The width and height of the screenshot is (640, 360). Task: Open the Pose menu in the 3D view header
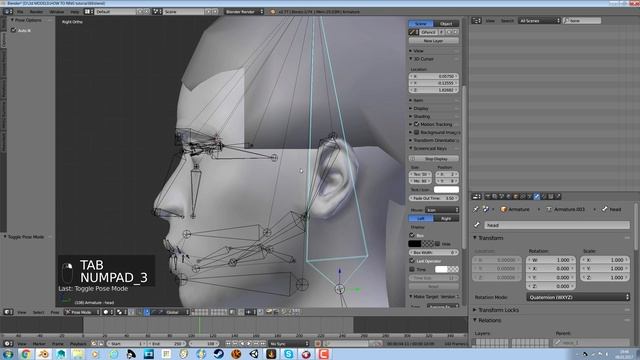click(x=55, y=312)
